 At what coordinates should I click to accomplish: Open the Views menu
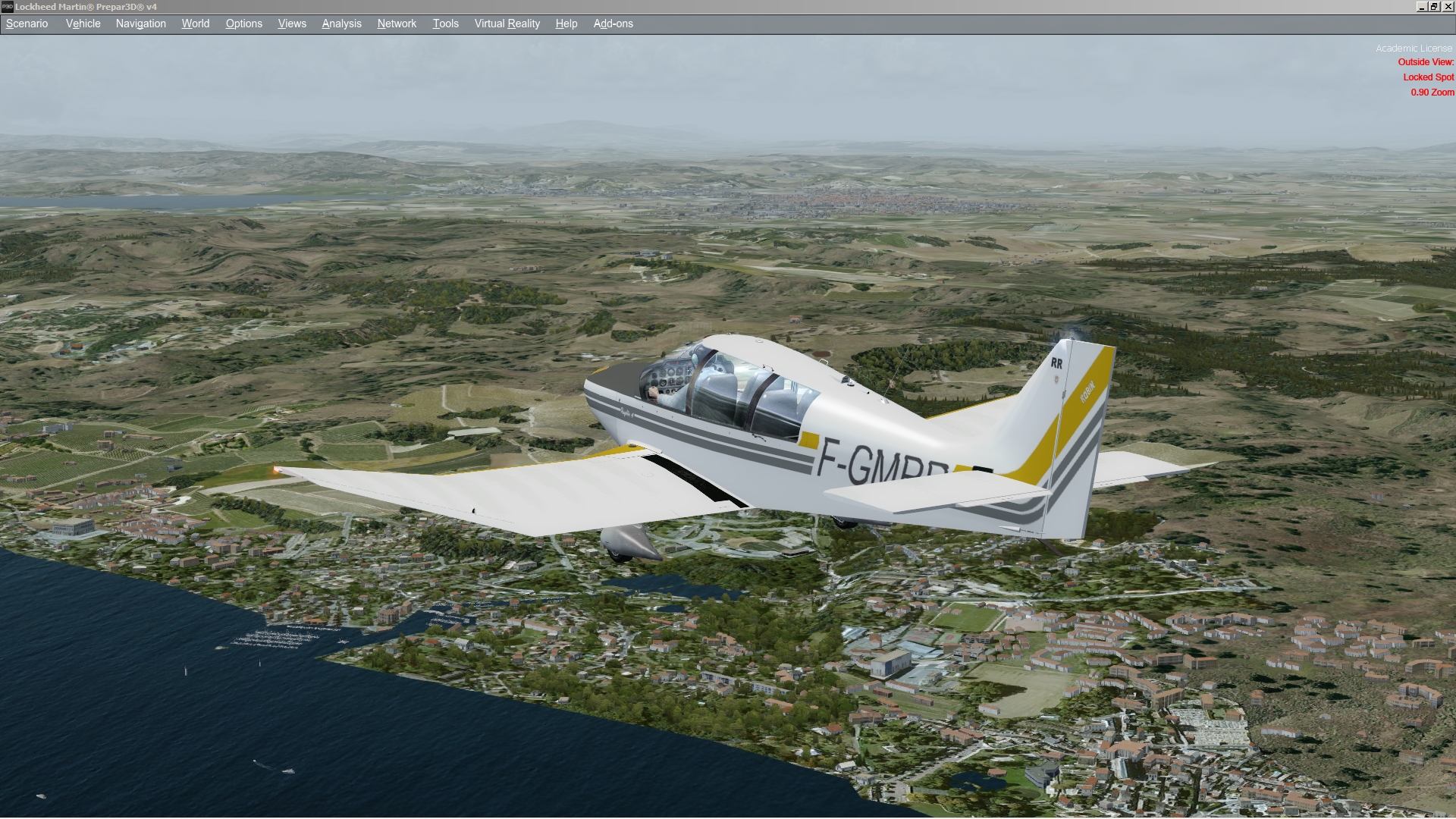pos(292,24)
